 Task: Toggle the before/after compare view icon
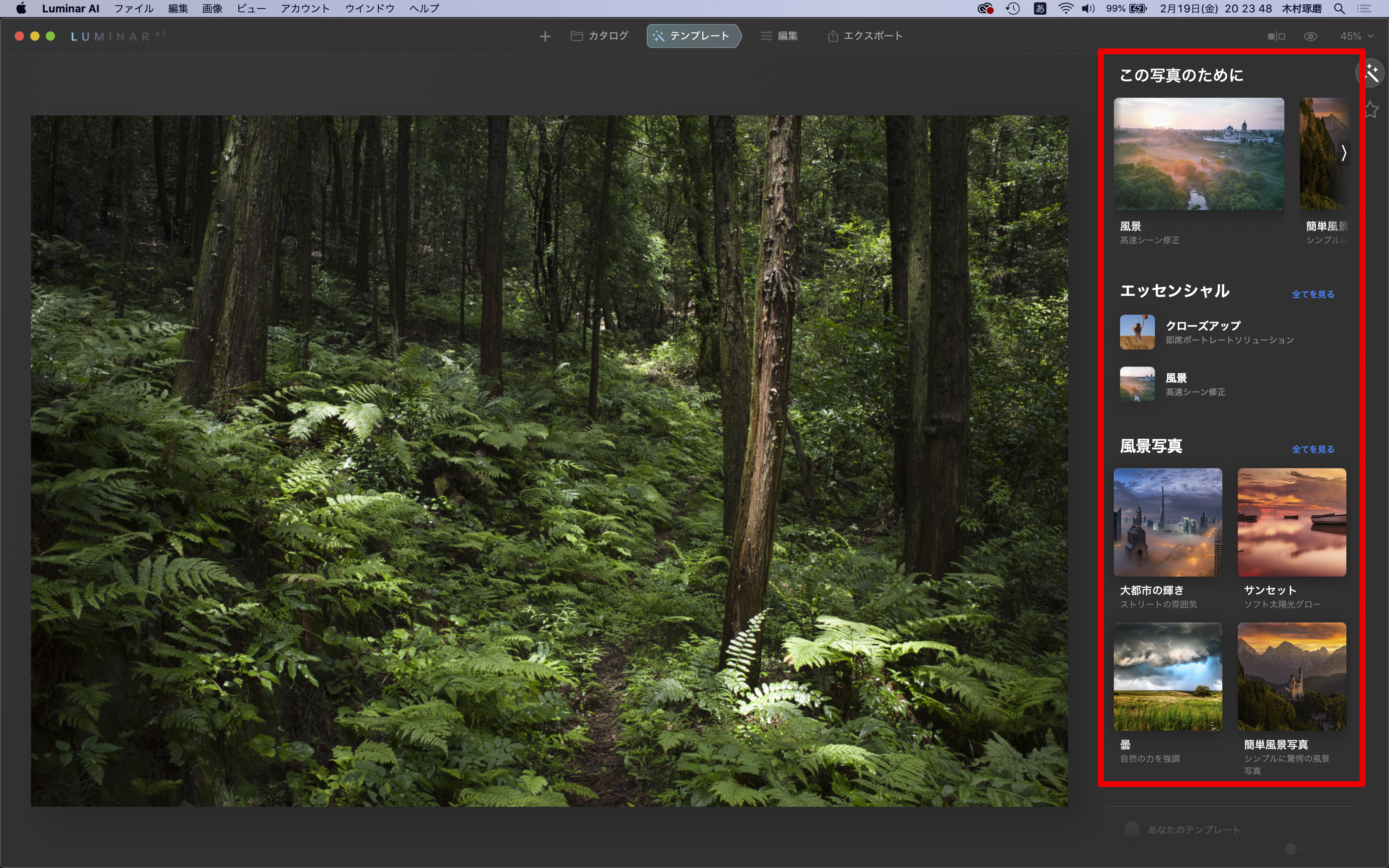click(x=1276, y=37)
